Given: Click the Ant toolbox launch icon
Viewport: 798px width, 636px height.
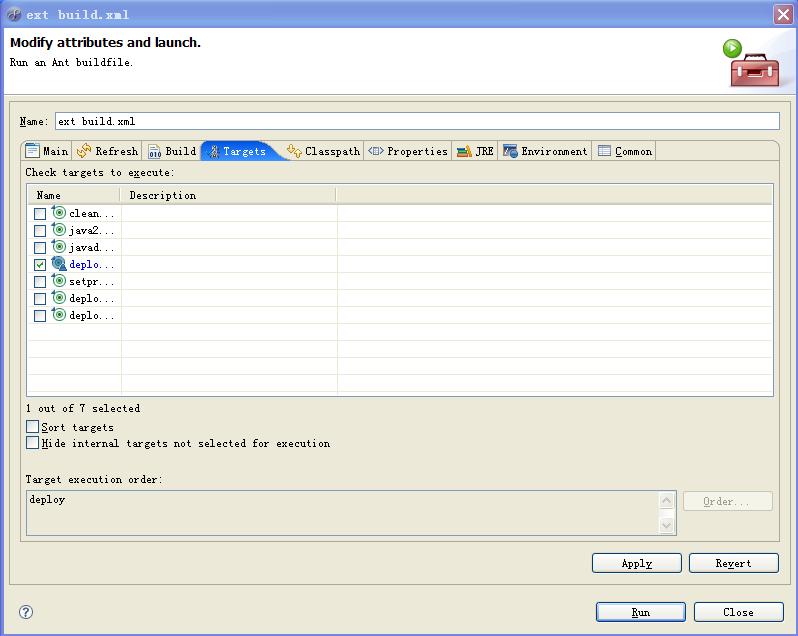Looking at the screenshot, I should [751, 63].
